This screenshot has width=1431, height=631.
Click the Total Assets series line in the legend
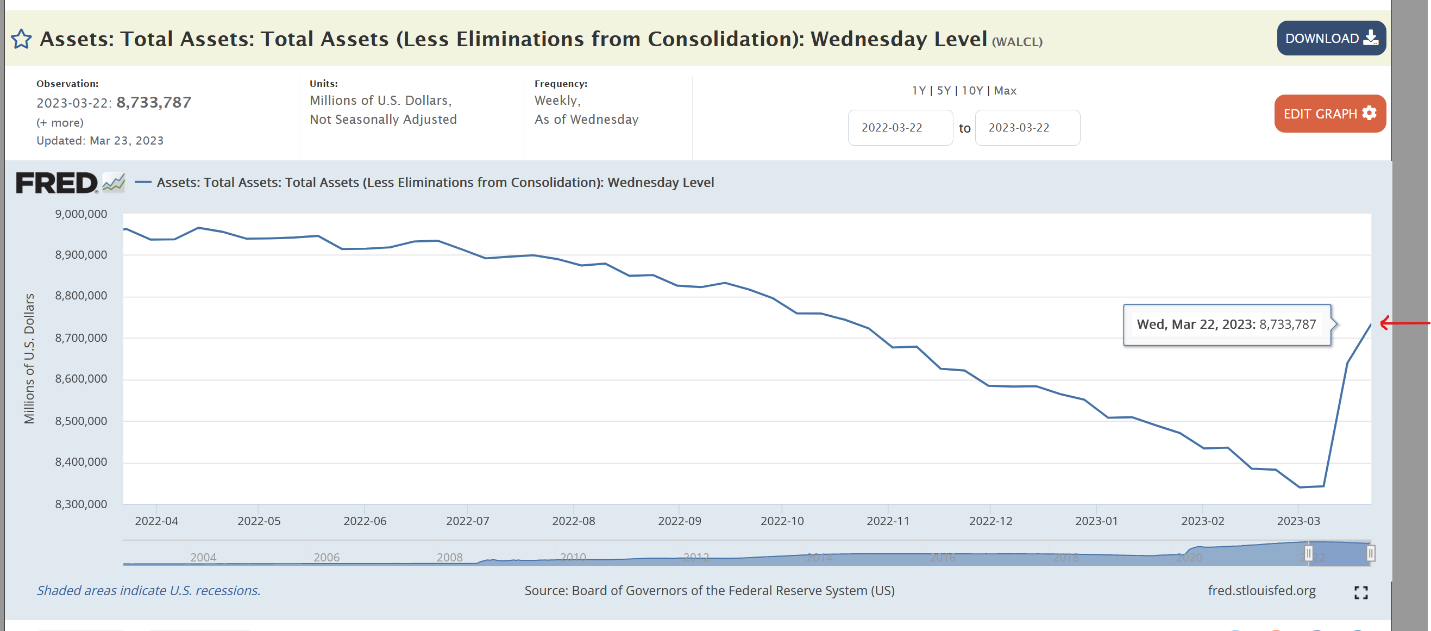tap(143, 183)
